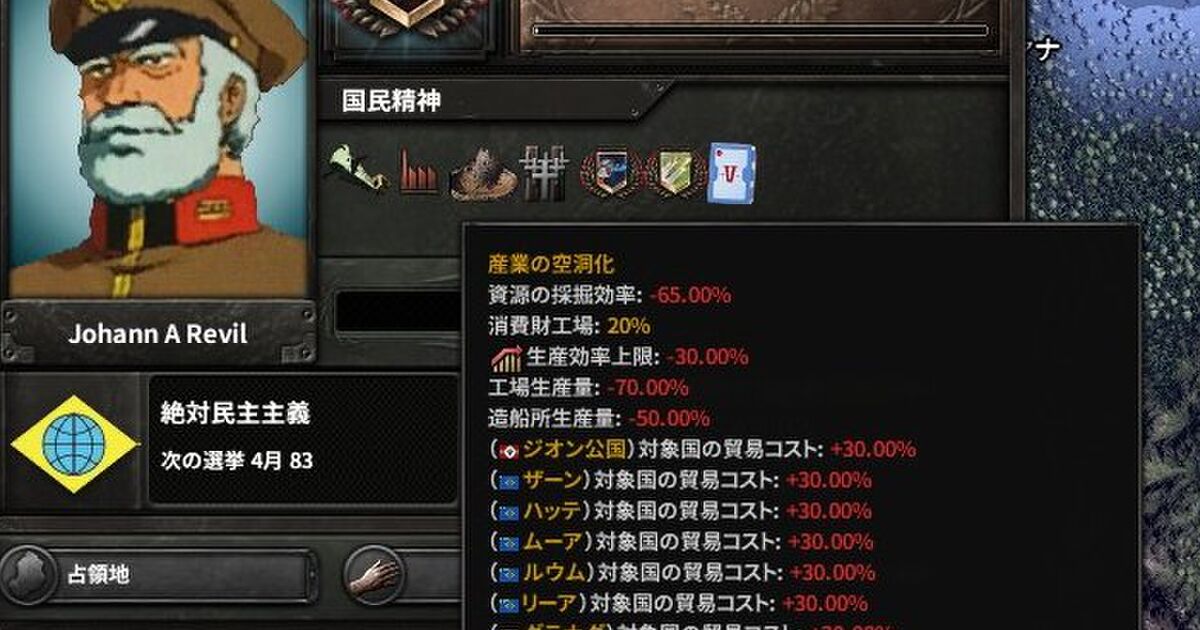This screenshot has height=630, width=1200.
Task: Click the progress bar at the top
Action: point(760,31)
